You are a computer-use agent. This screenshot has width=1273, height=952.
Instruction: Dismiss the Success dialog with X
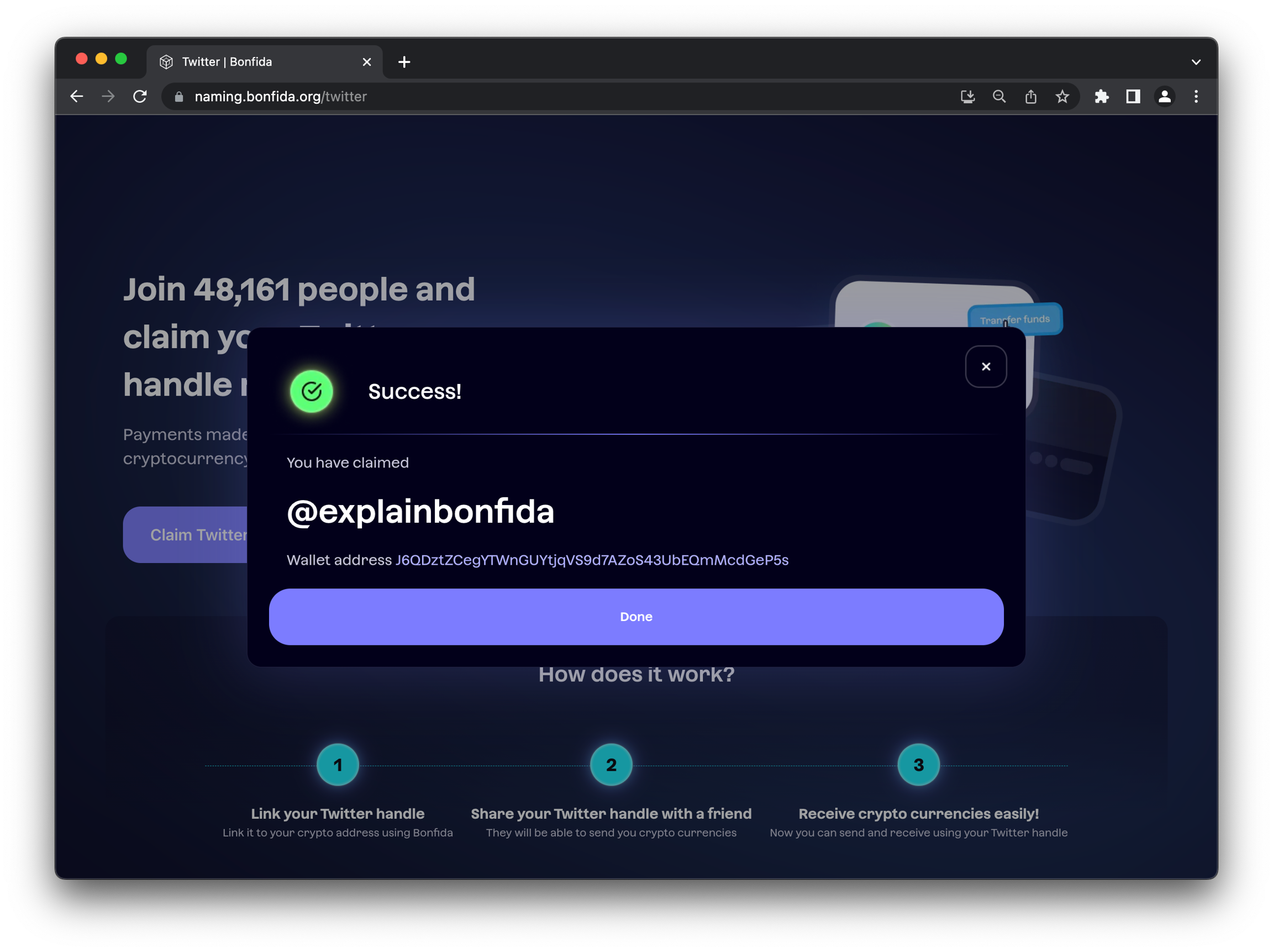(x=986, y=367)
